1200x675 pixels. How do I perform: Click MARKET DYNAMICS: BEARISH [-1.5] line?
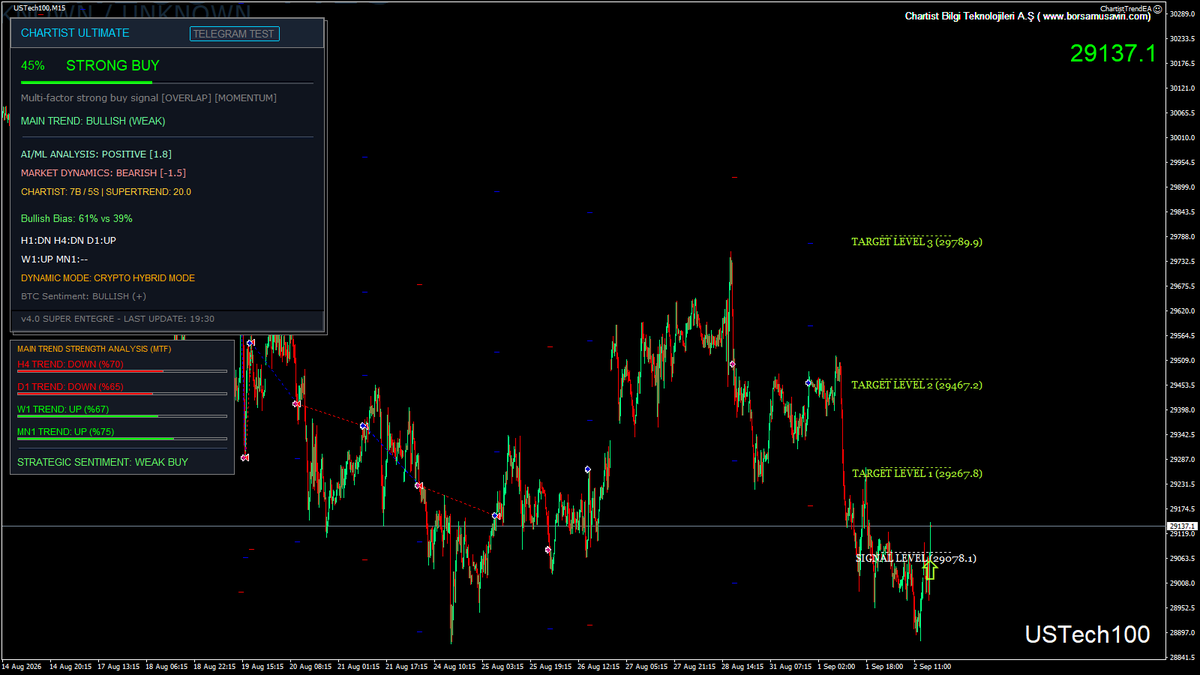[x=103, y=173]
